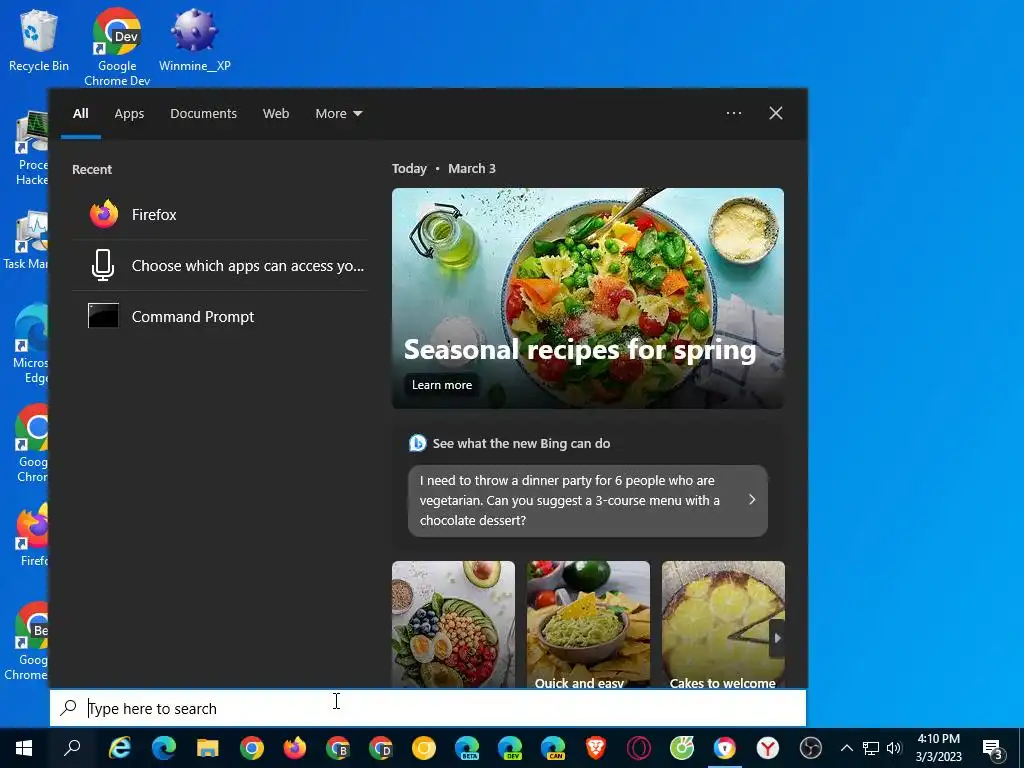Show hidden system tray icons

846,748
